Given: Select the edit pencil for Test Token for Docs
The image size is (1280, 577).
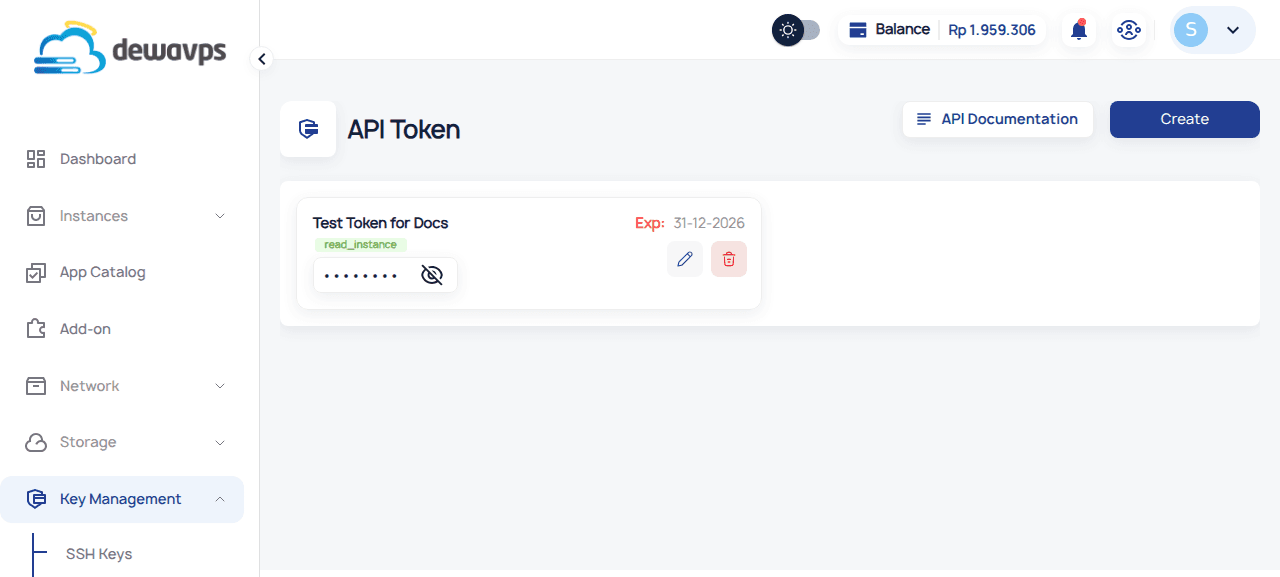Looking at the screenshot, I should [685, 258].
